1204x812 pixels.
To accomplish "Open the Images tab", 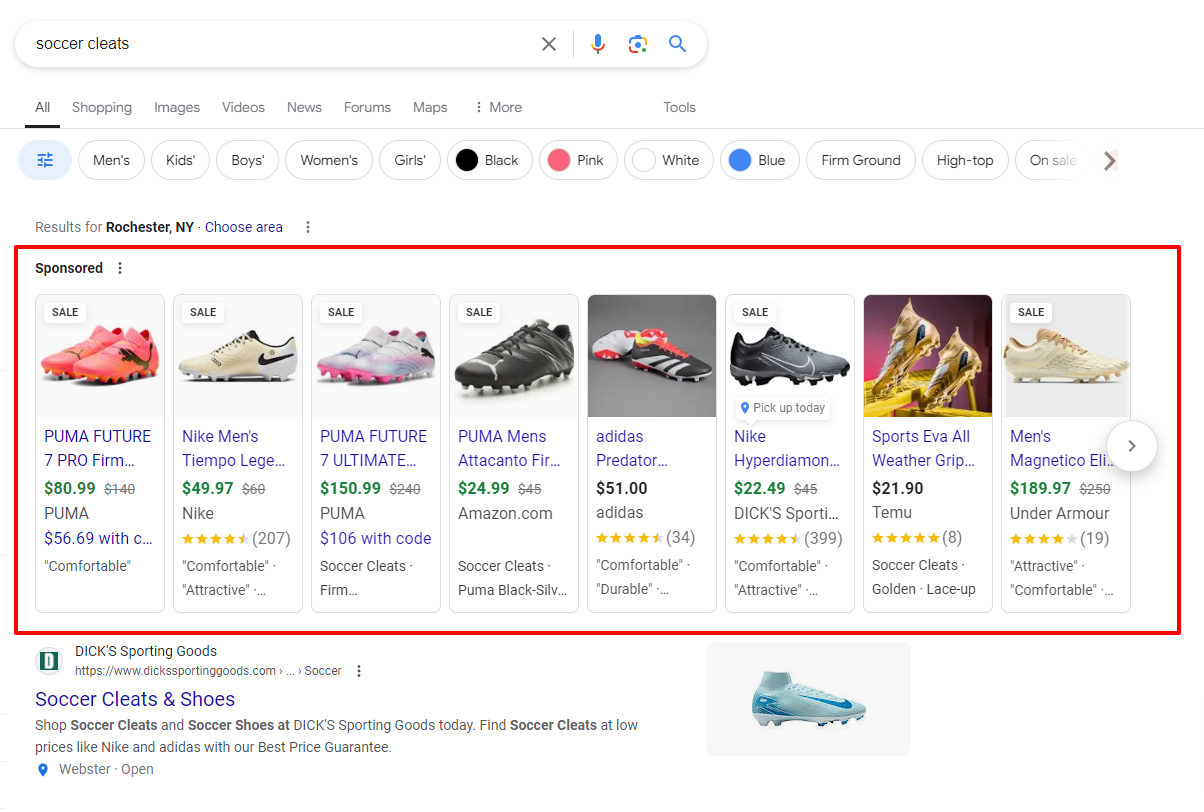I will [x=176, y=107].
